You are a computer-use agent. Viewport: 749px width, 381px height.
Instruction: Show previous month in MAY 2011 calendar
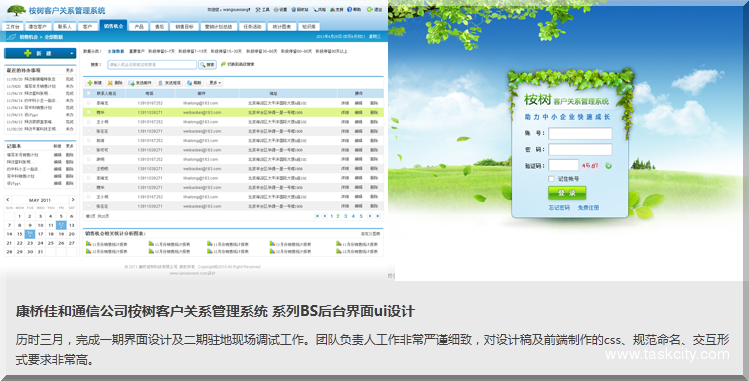[x=8, y=200]
